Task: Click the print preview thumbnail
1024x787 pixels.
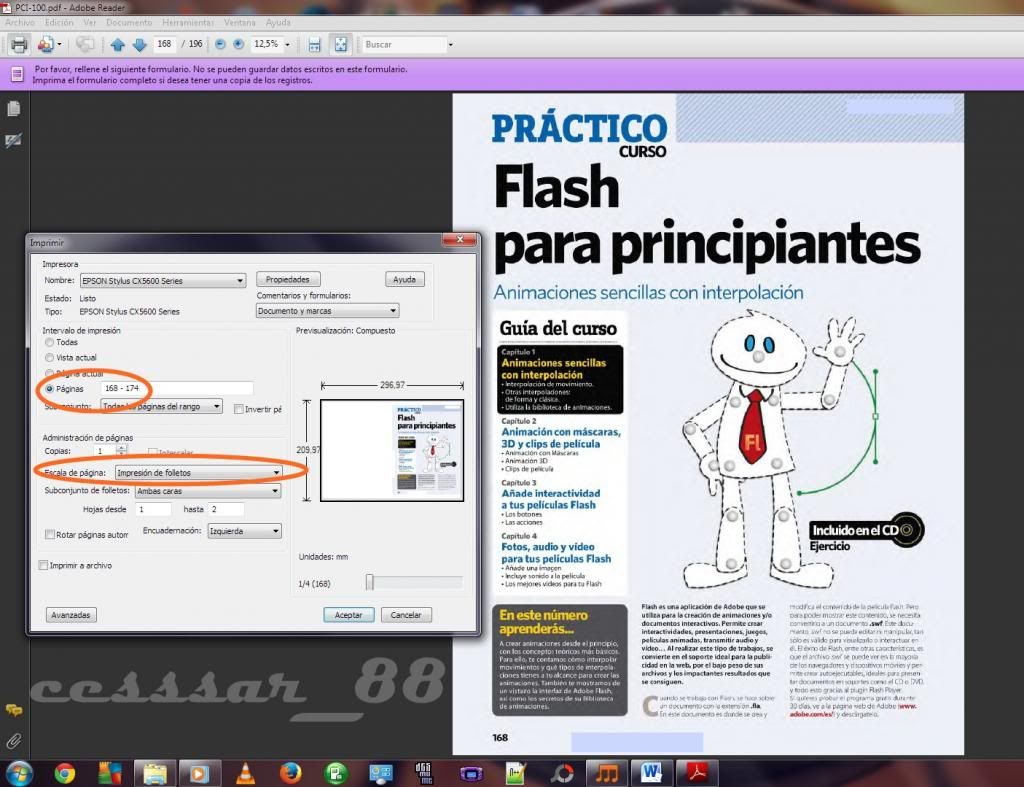Action: point(392,451)
